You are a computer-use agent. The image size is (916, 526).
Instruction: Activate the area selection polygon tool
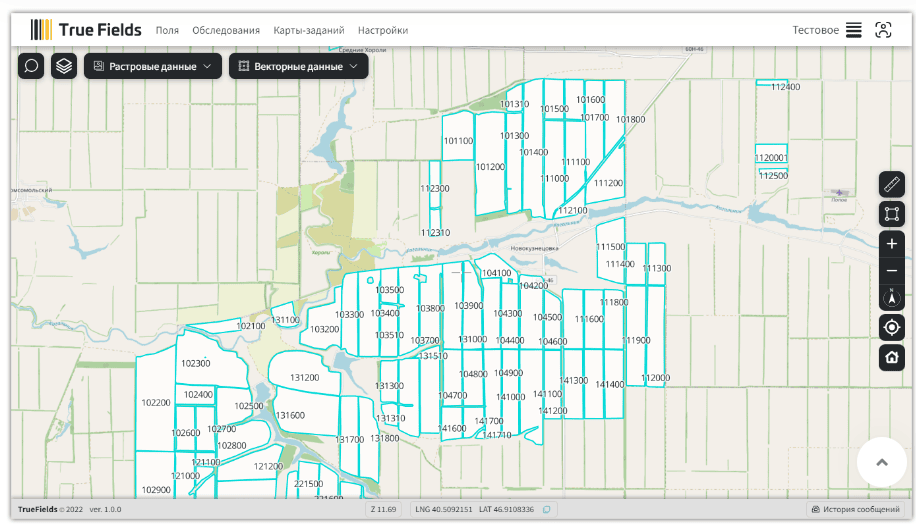(891, 214)
